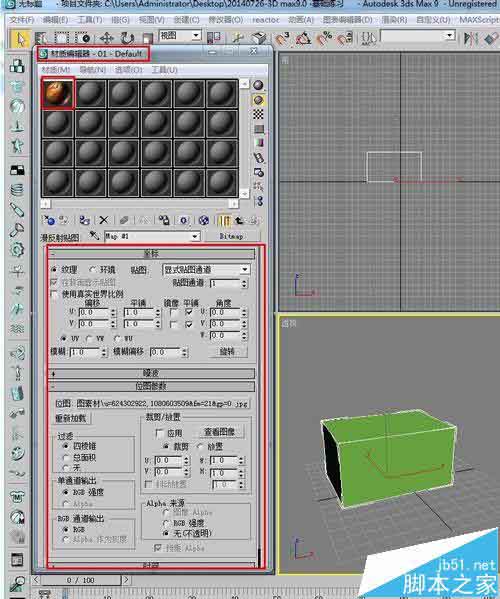This screenshot has height=599, width=500.
Task: Toggle Angle Snap in main toolbar
Action: pos(303,38)
